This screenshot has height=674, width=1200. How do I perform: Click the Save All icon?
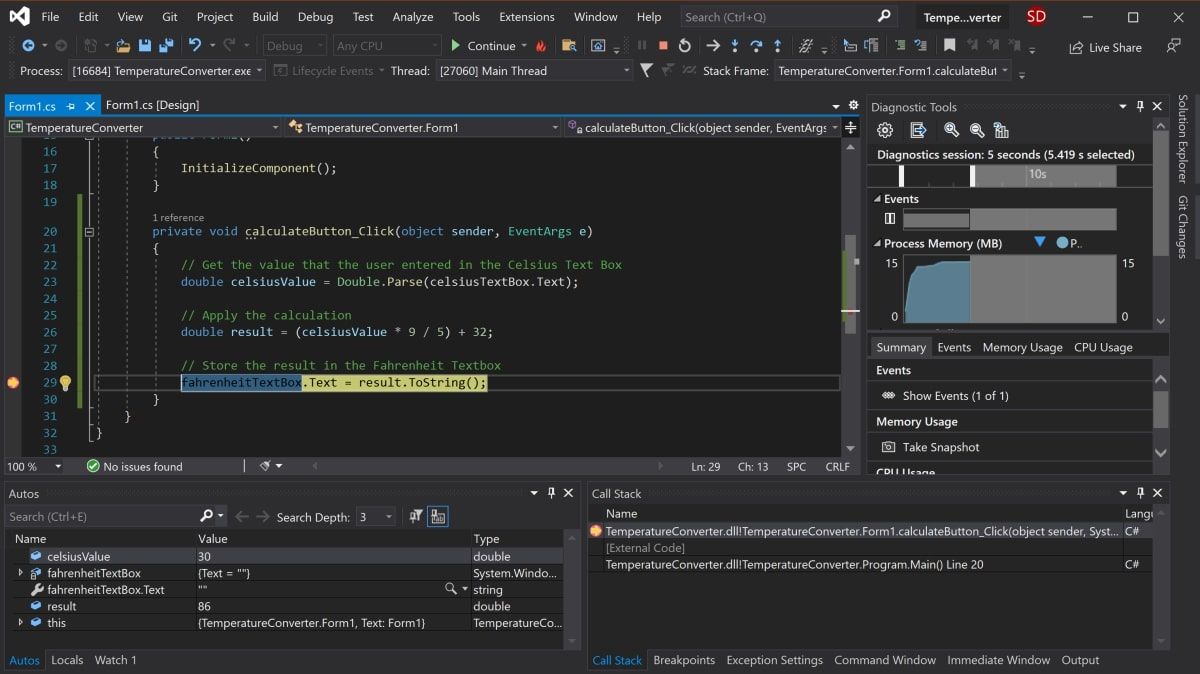point(165,44)
